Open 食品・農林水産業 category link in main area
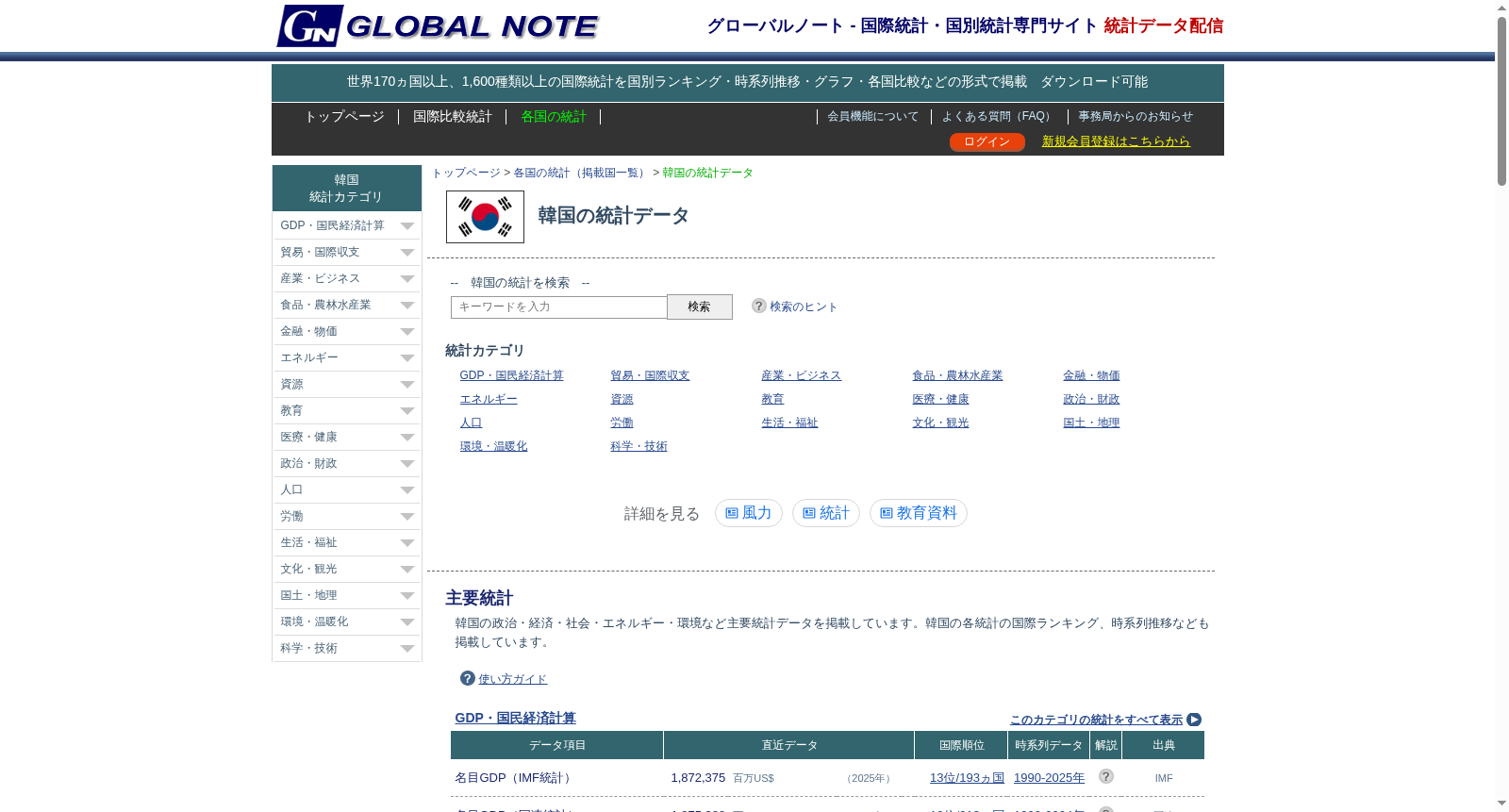 pos(957,375)
